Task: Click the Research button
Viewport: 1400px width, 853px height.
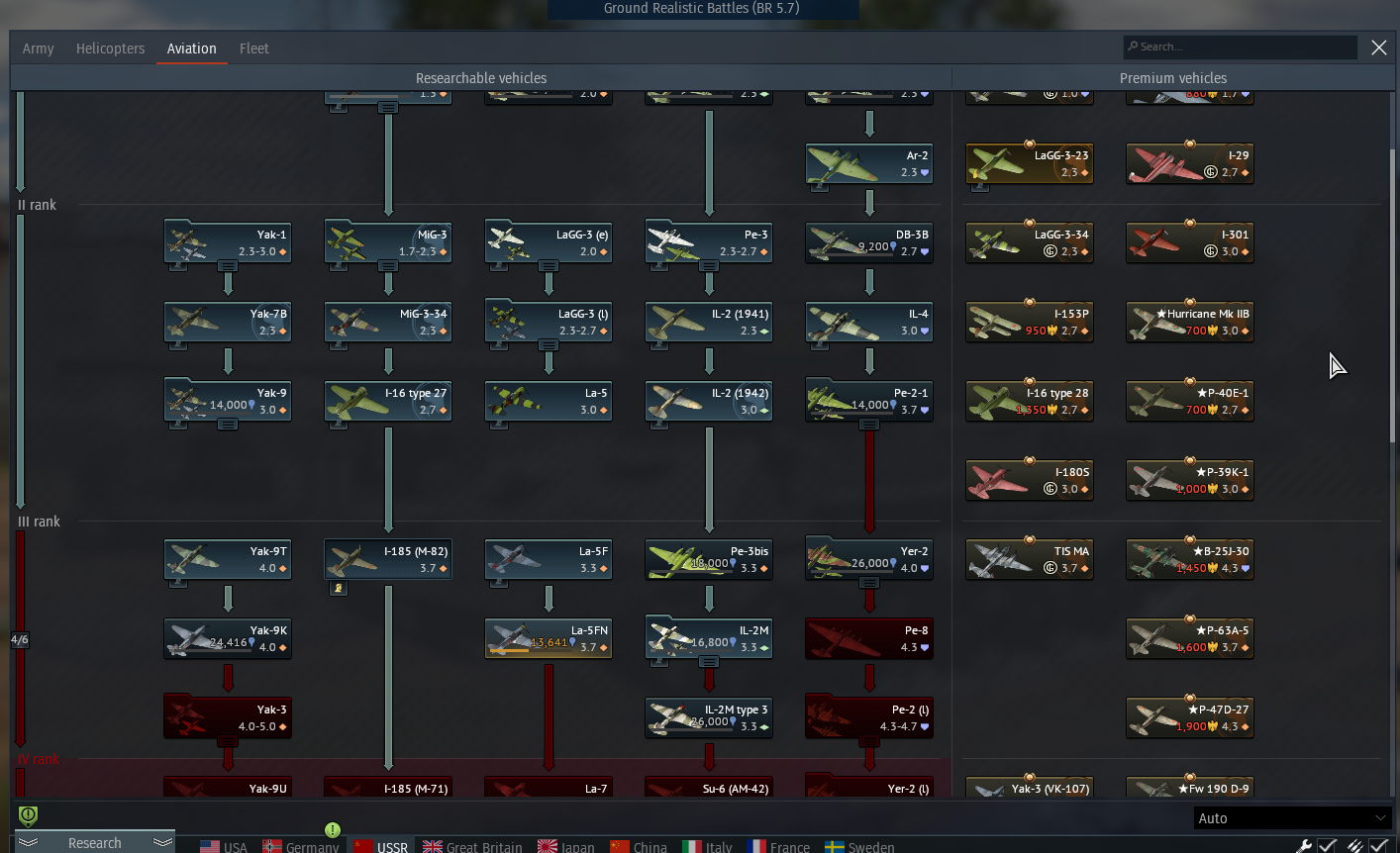Action: pyautogui.click(x=95, y=842)
